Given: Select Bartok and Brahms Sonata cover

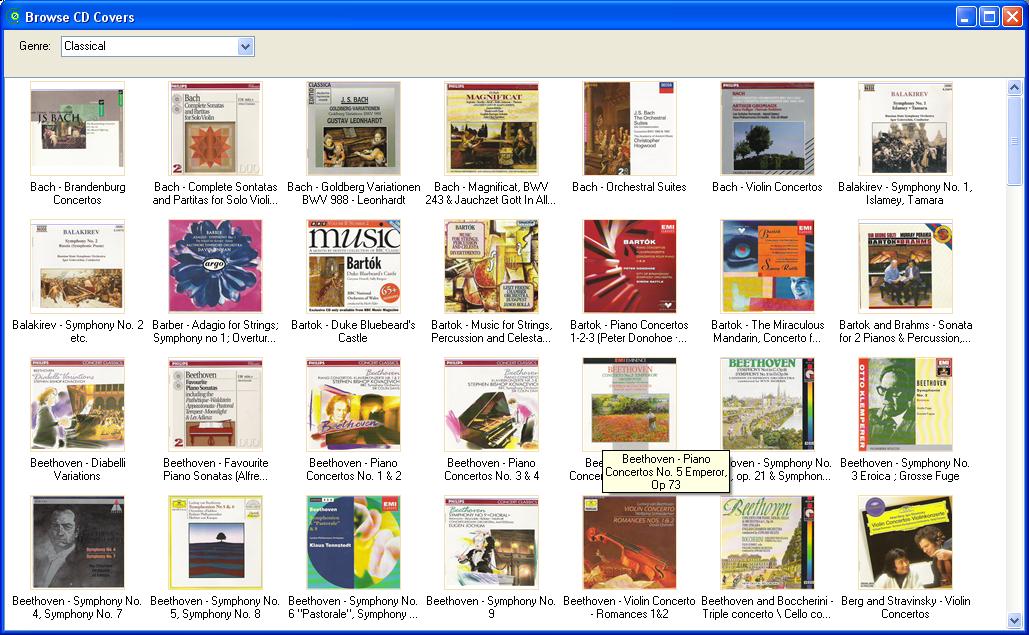Looking at the screenshot, I should point(905,266).
